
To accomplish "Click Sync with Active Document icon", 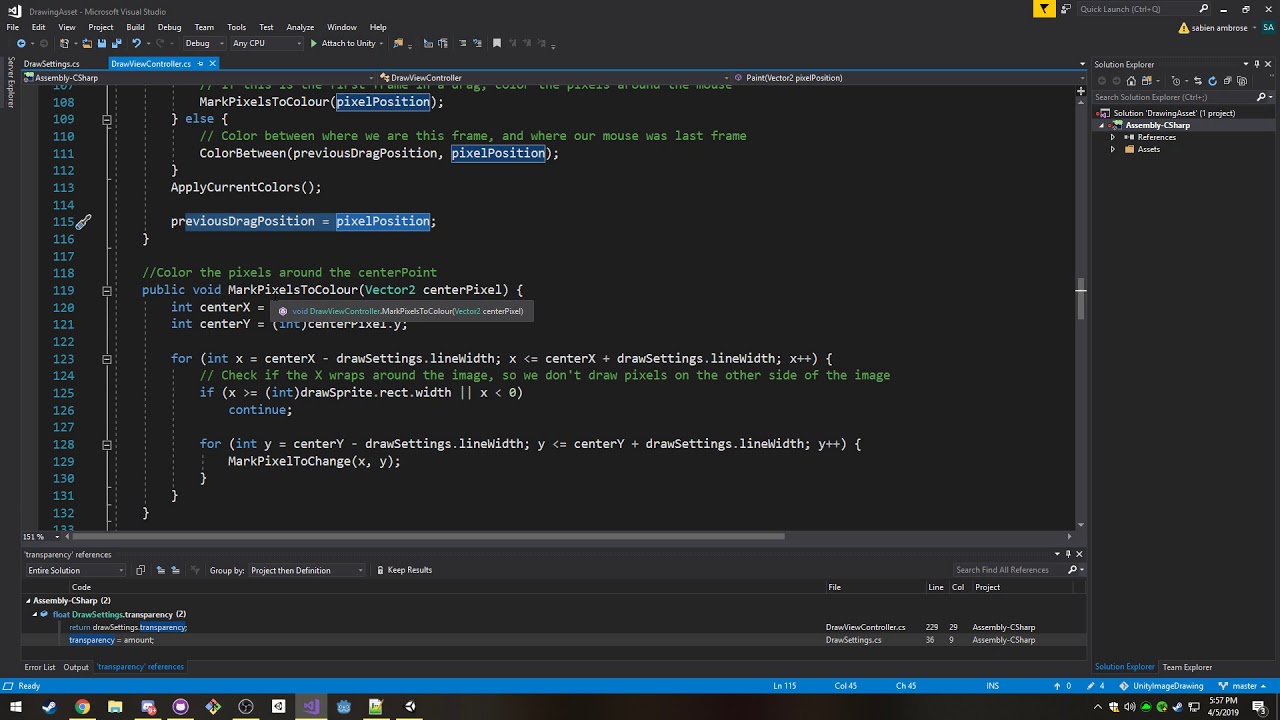I will 1198,81.
